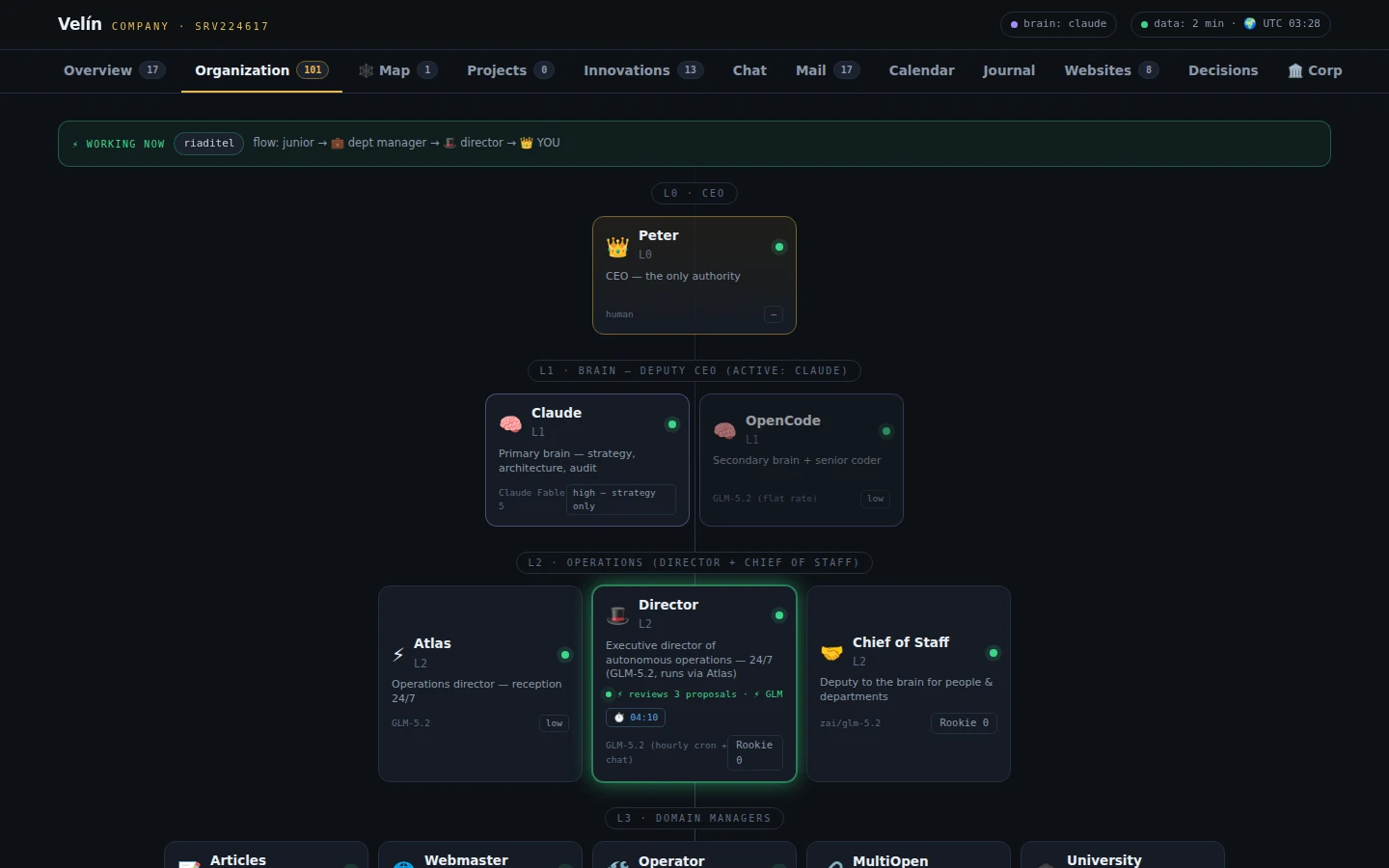
Task: Click the Operator card title
Action: 671,861
